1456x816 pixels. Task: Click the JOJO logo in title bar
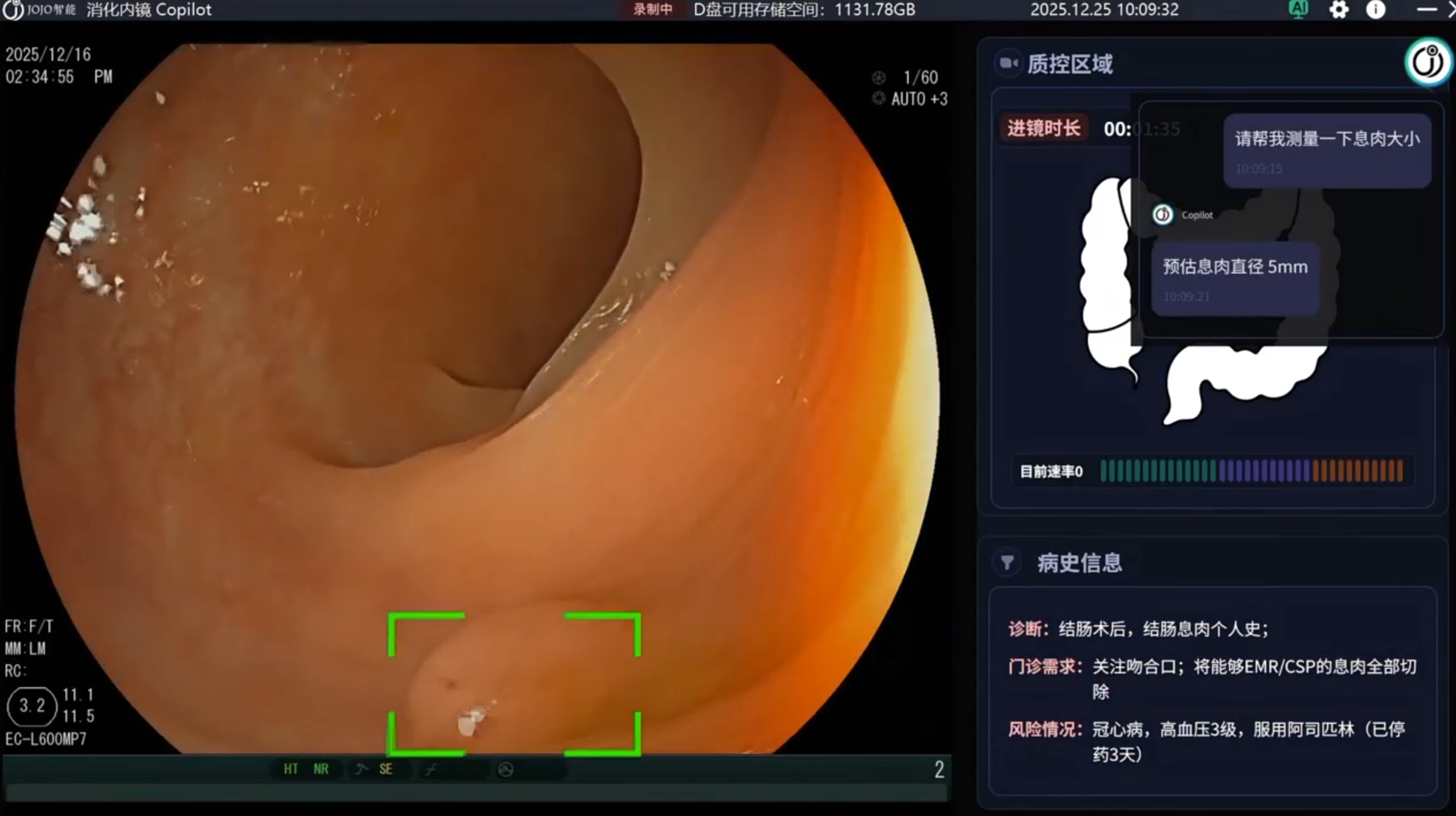click(x=13, y=10)
